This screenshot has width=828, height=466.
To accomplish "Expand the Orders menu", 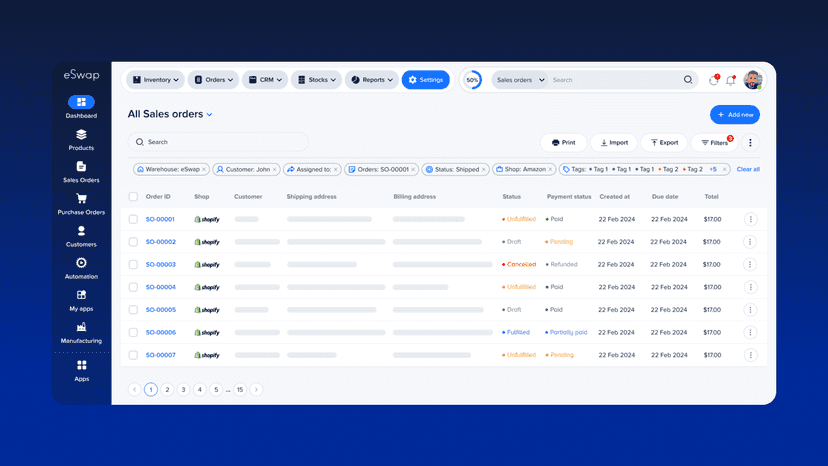I will point(213,80).
